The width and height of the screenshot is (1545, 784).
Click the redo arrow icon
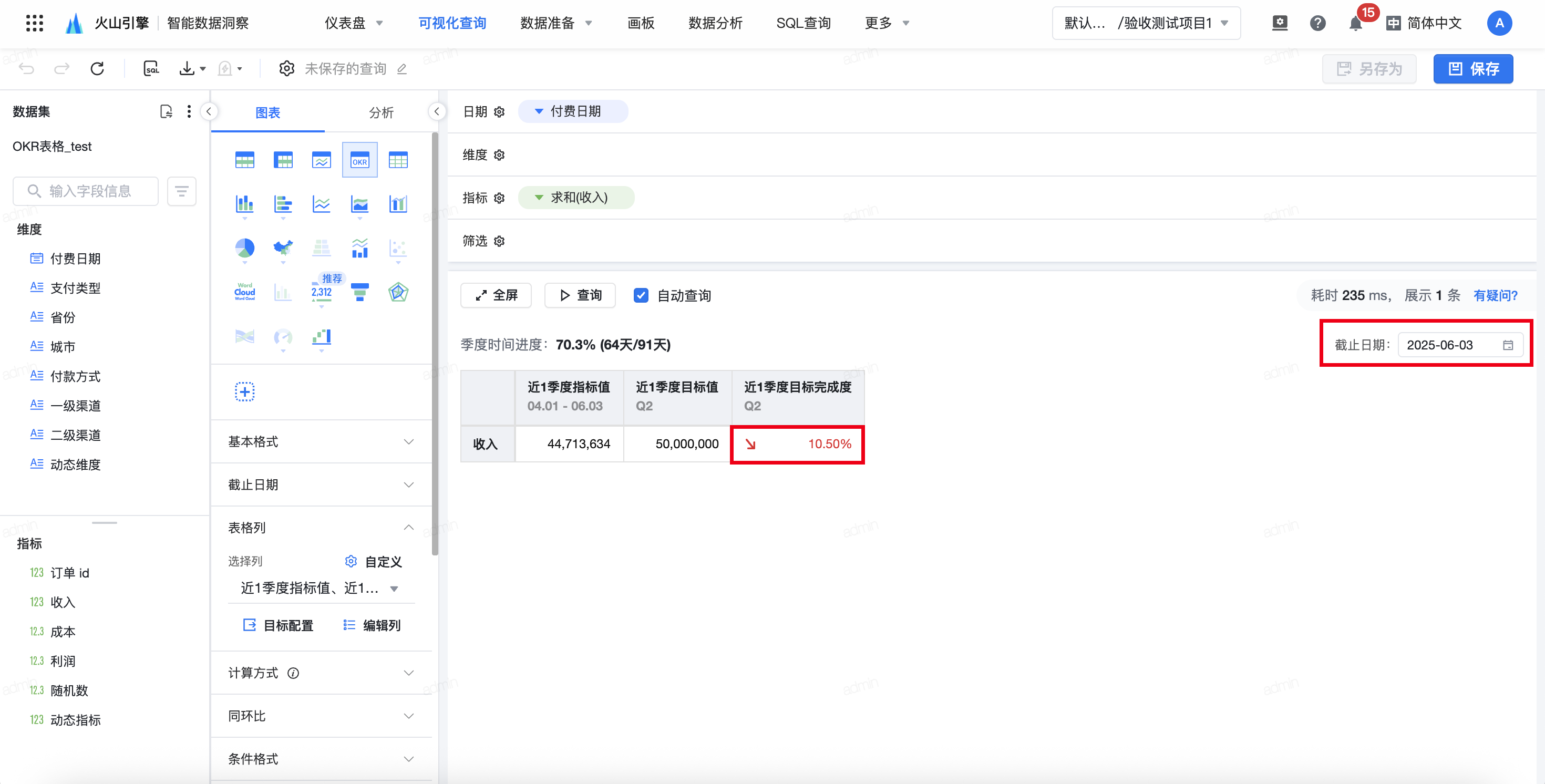tap(62, 68)
